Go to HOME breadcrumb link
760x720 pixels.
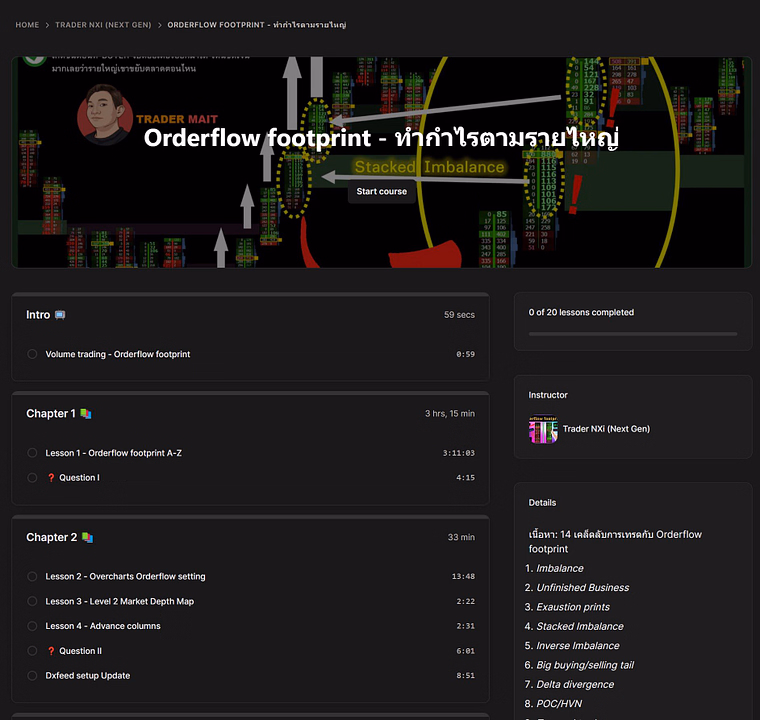[x=27, y=25]
